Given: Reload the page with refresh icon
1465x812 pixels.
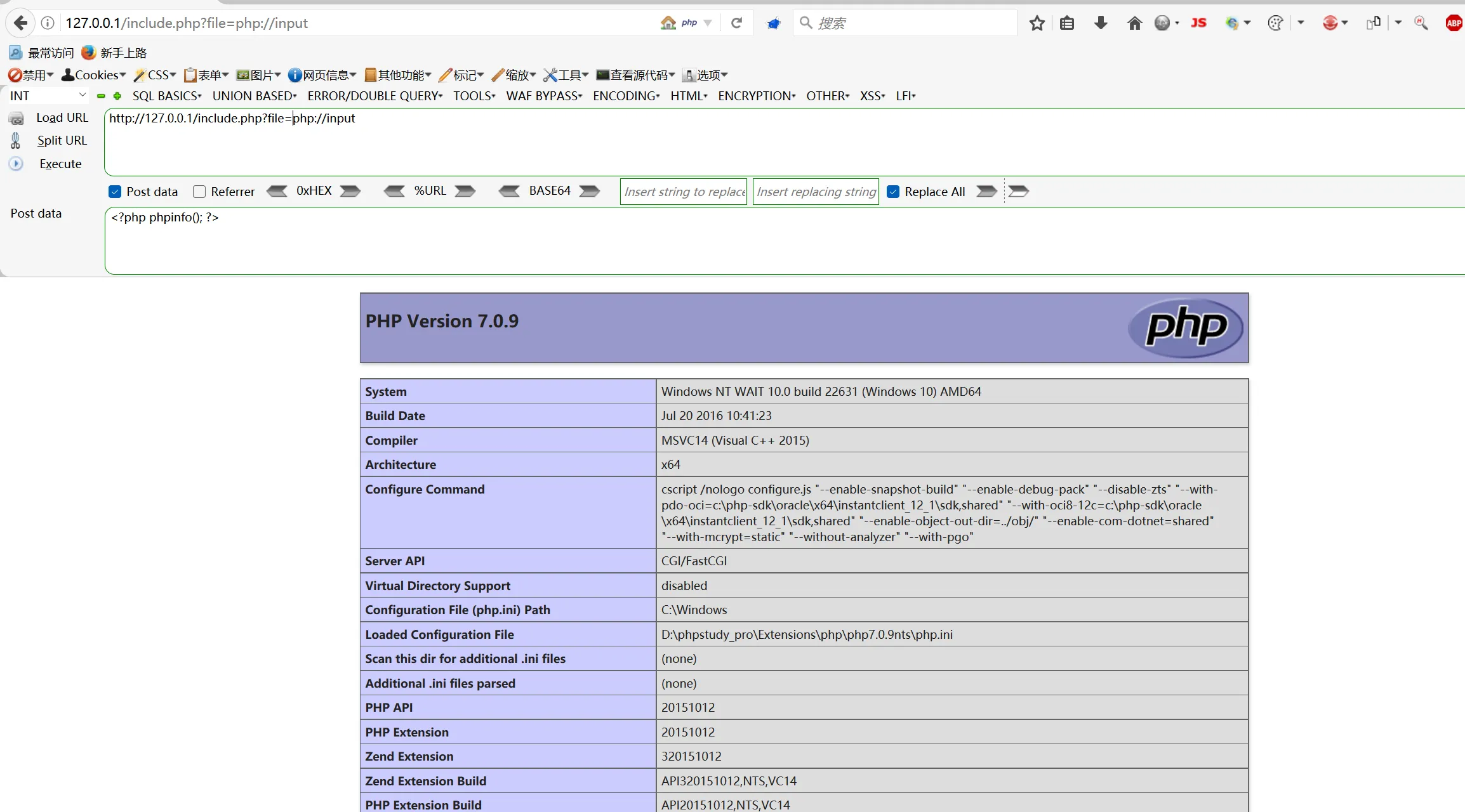Looking at the screenshot, I should (x=736, y=23).
